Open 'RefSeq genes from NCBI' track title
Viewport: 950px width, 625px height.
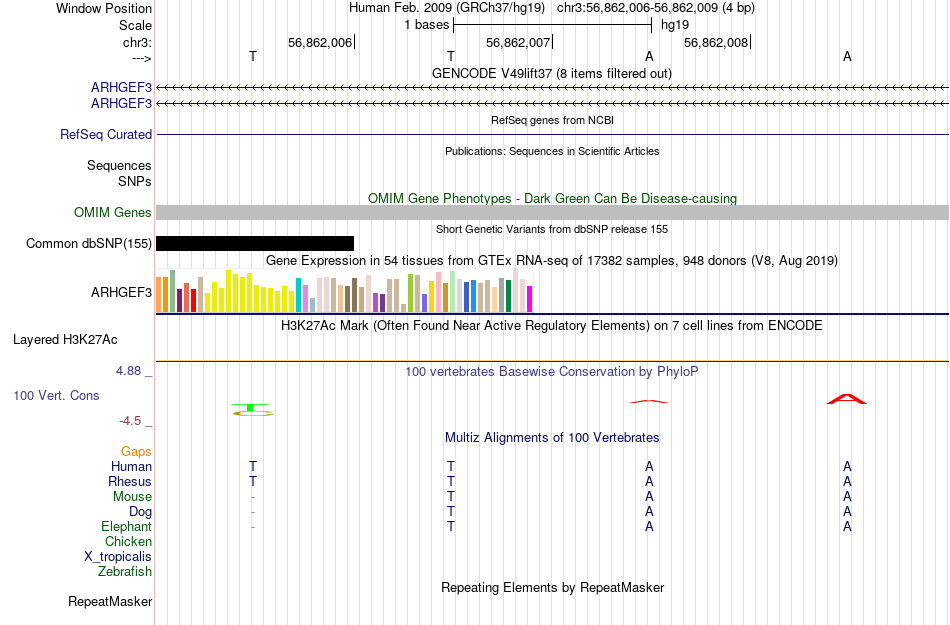click(552, 120)
